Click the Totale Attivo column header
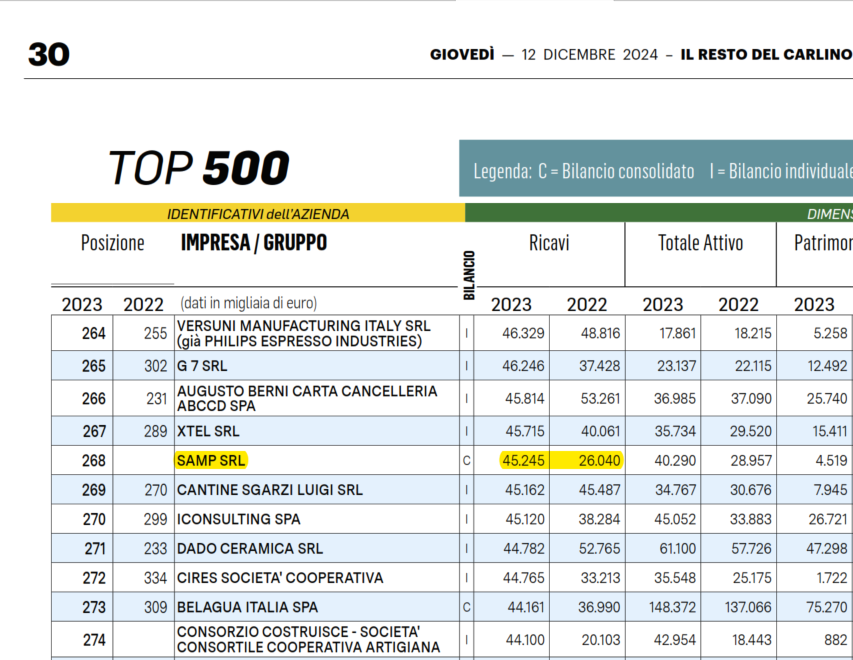853x660 pixels. [x=701, y=243]
